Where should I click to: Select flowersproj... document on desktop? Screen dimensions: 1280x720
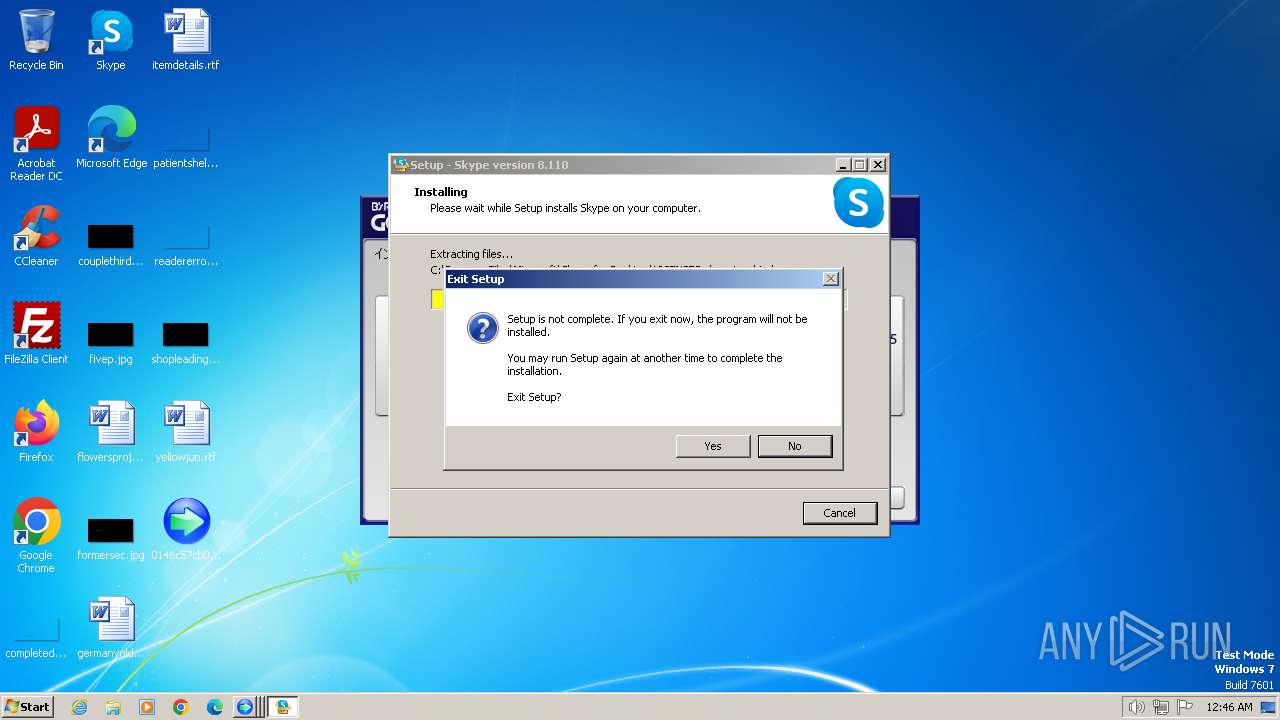tap(110, 433)
